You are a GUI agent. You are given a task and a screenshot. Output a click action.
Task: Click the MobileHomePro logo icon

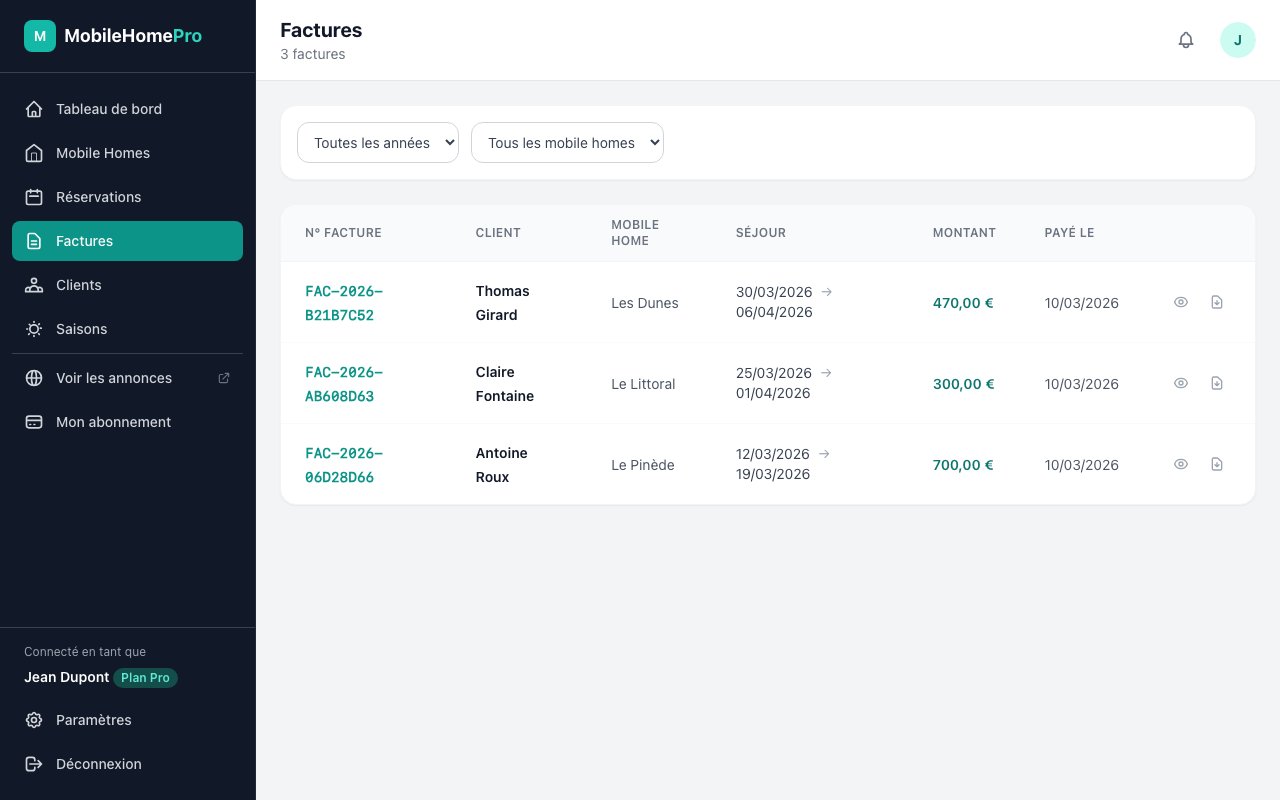(40, 36)
